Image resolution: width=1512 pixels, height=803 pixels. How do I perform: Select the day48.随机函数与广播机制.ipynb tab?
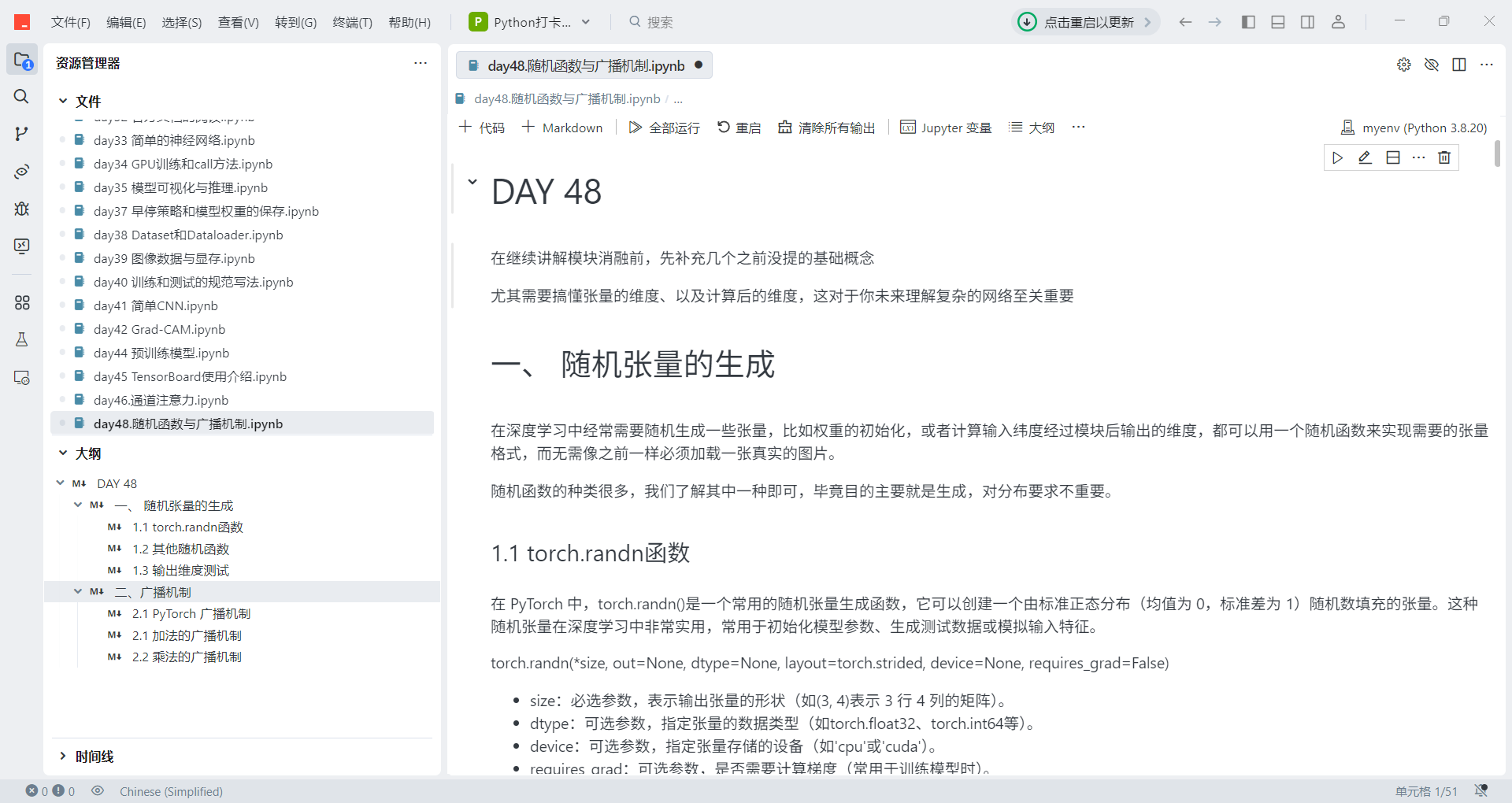point(584,65)
